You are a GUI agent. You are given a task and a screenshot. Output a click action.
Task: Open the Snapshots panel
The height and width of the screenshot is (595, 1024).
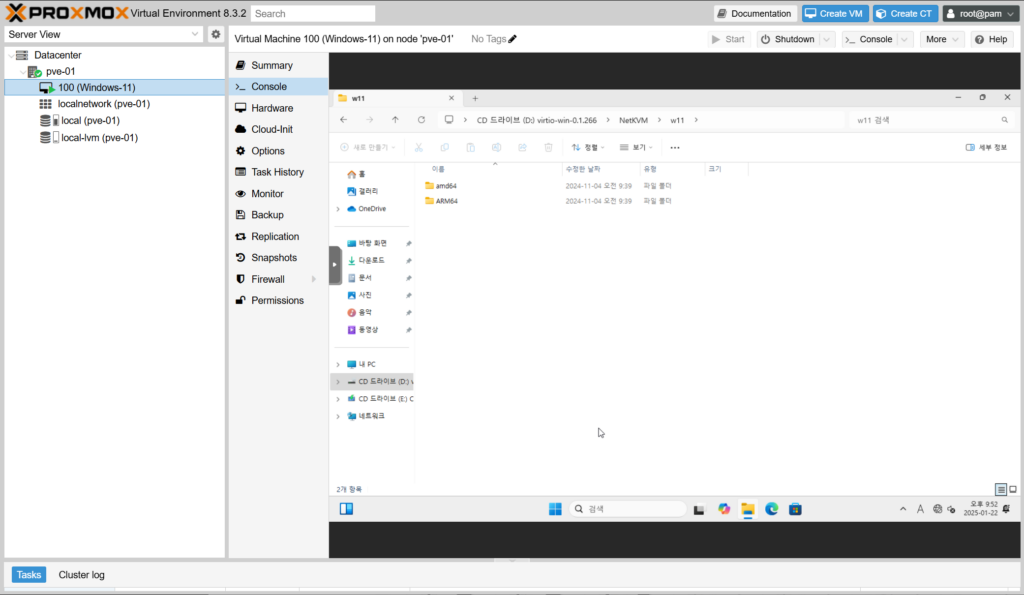pyautogui.click(x=273, y=258)
